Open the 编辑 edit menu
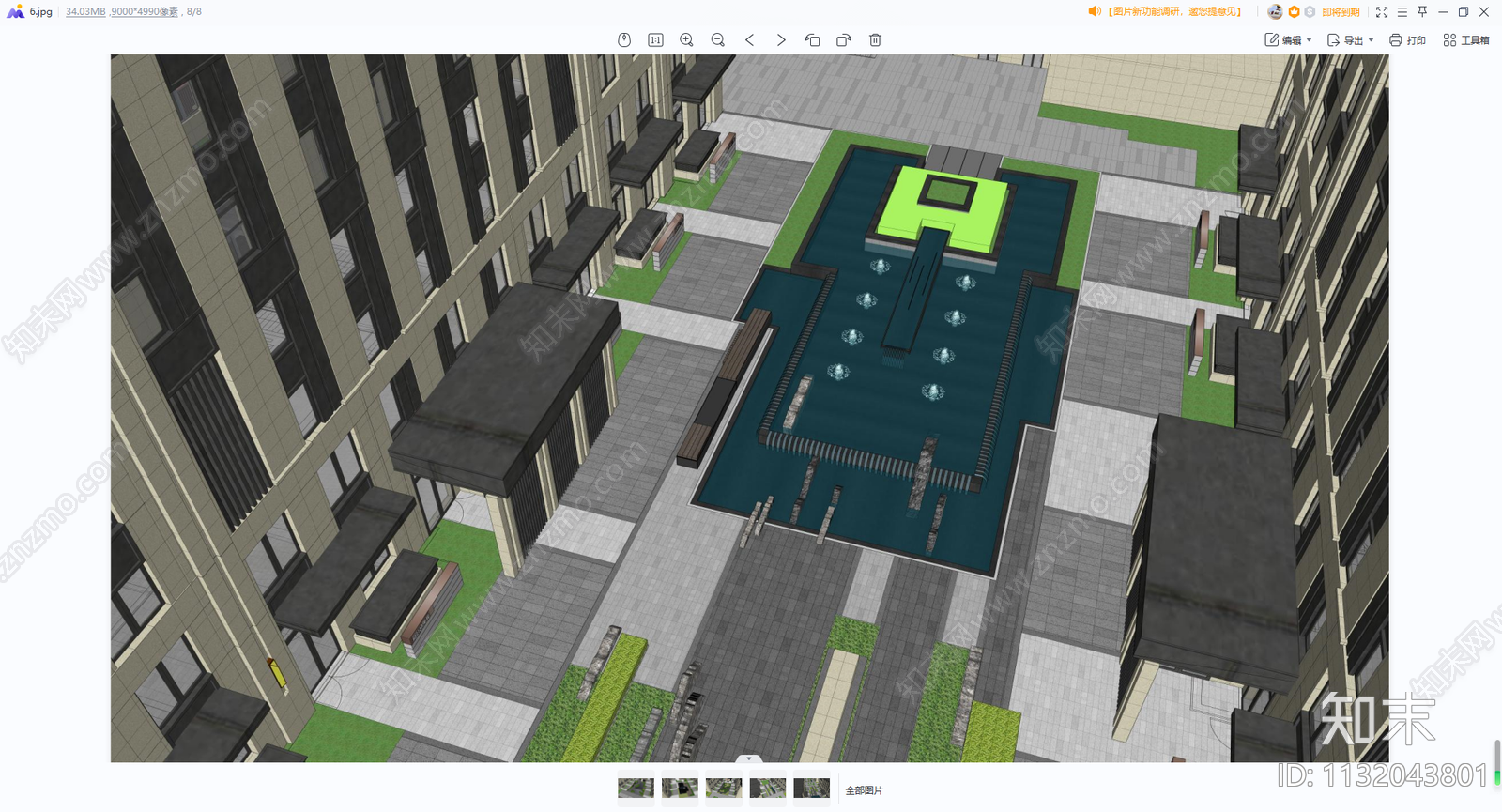This screenshot has height=812, width=1502. 1288,39
